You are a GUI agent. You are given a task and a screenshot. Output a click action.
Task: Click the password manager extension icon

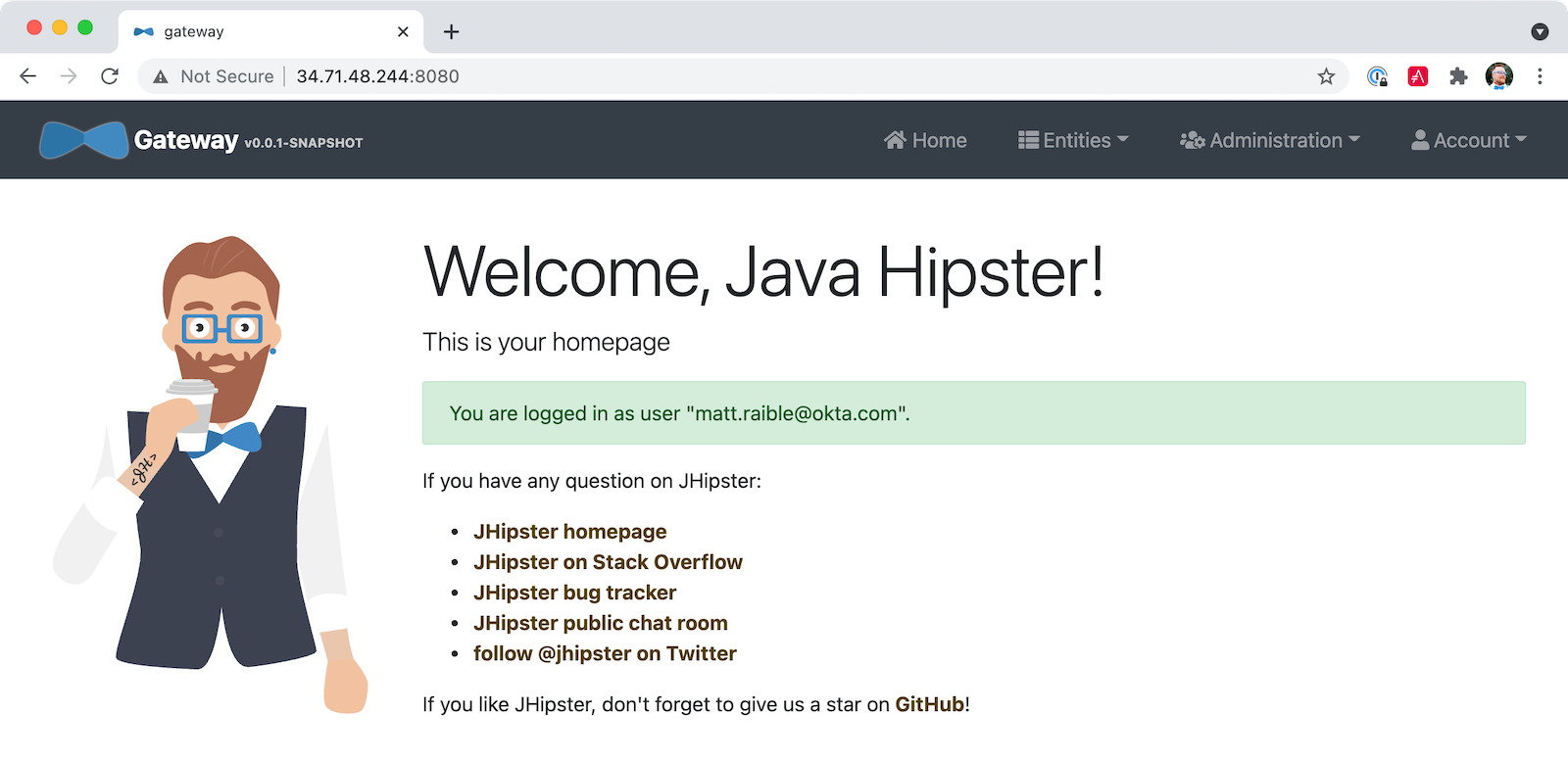(1377, 76)
